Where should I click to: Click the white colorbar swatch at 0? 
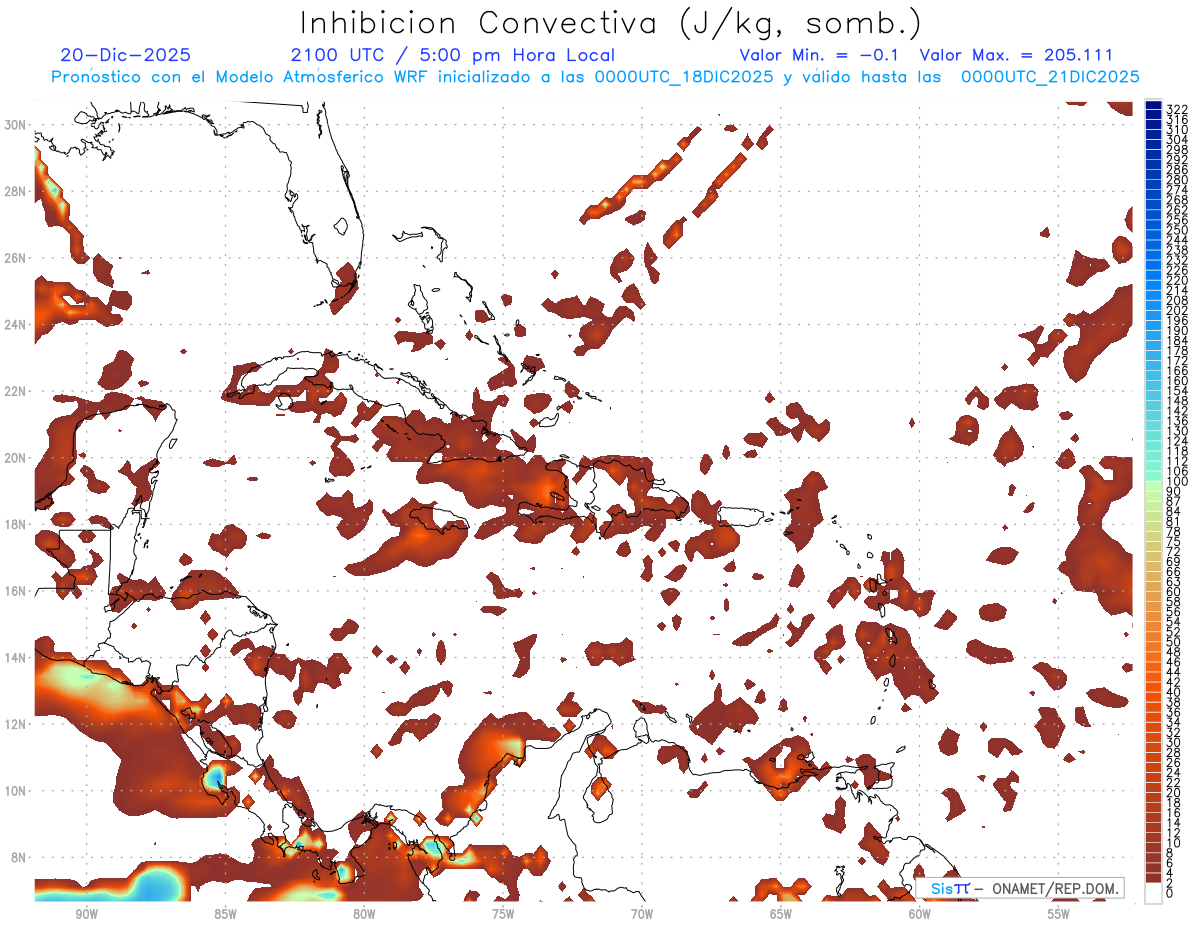[1153, 892]
